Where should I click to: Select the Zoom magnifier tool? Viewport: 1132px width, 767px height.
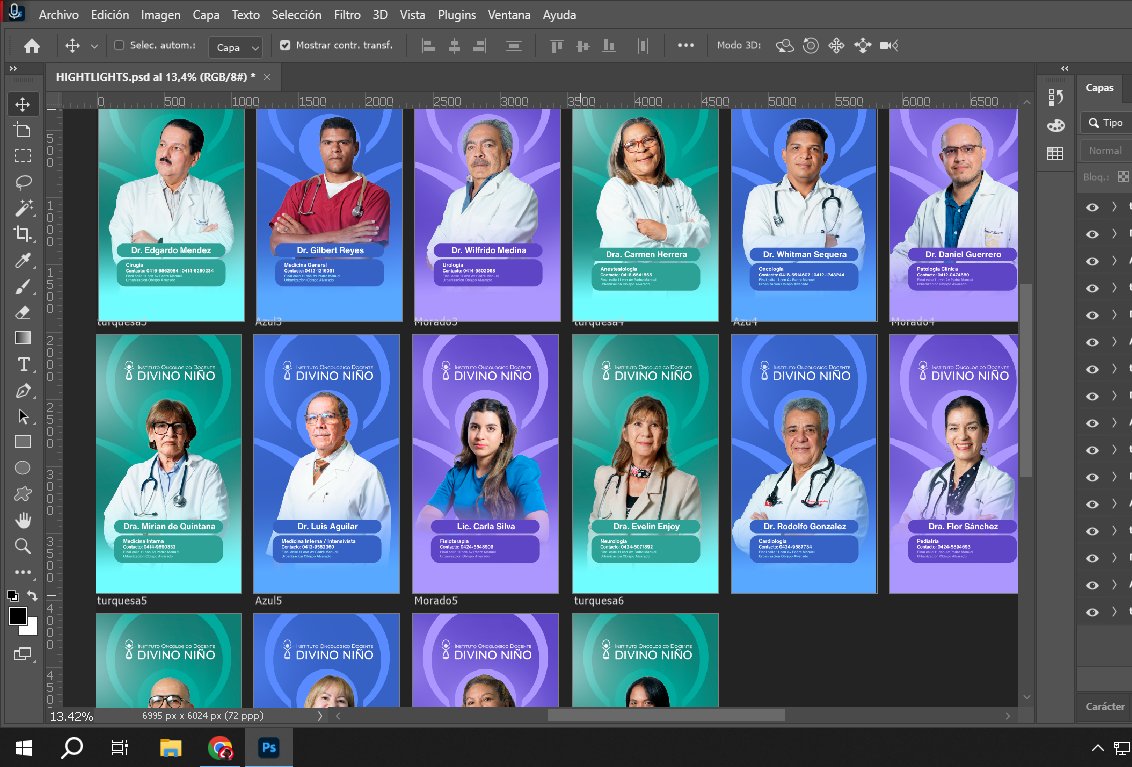tap(23, 546)
